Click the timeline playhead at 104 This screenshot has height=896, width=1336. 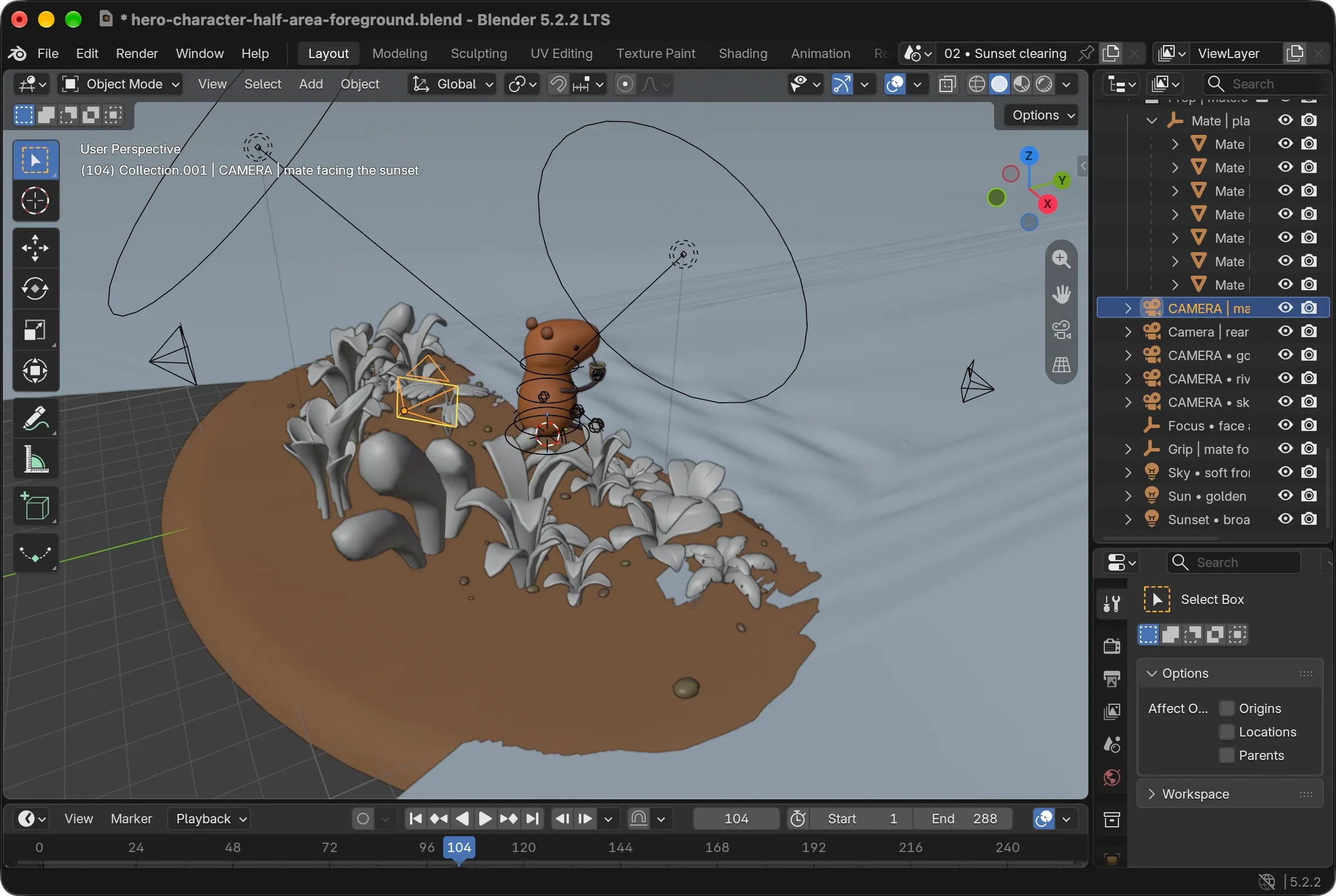(x=459, y=848)
